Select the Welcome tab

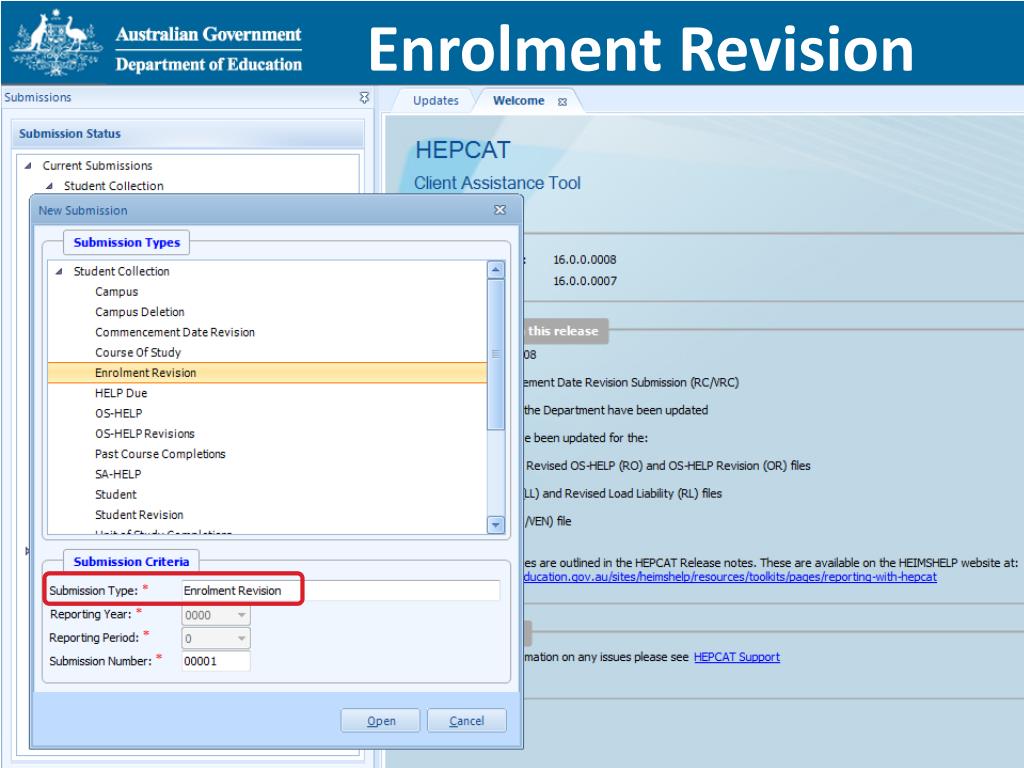[x=519, y=101]
